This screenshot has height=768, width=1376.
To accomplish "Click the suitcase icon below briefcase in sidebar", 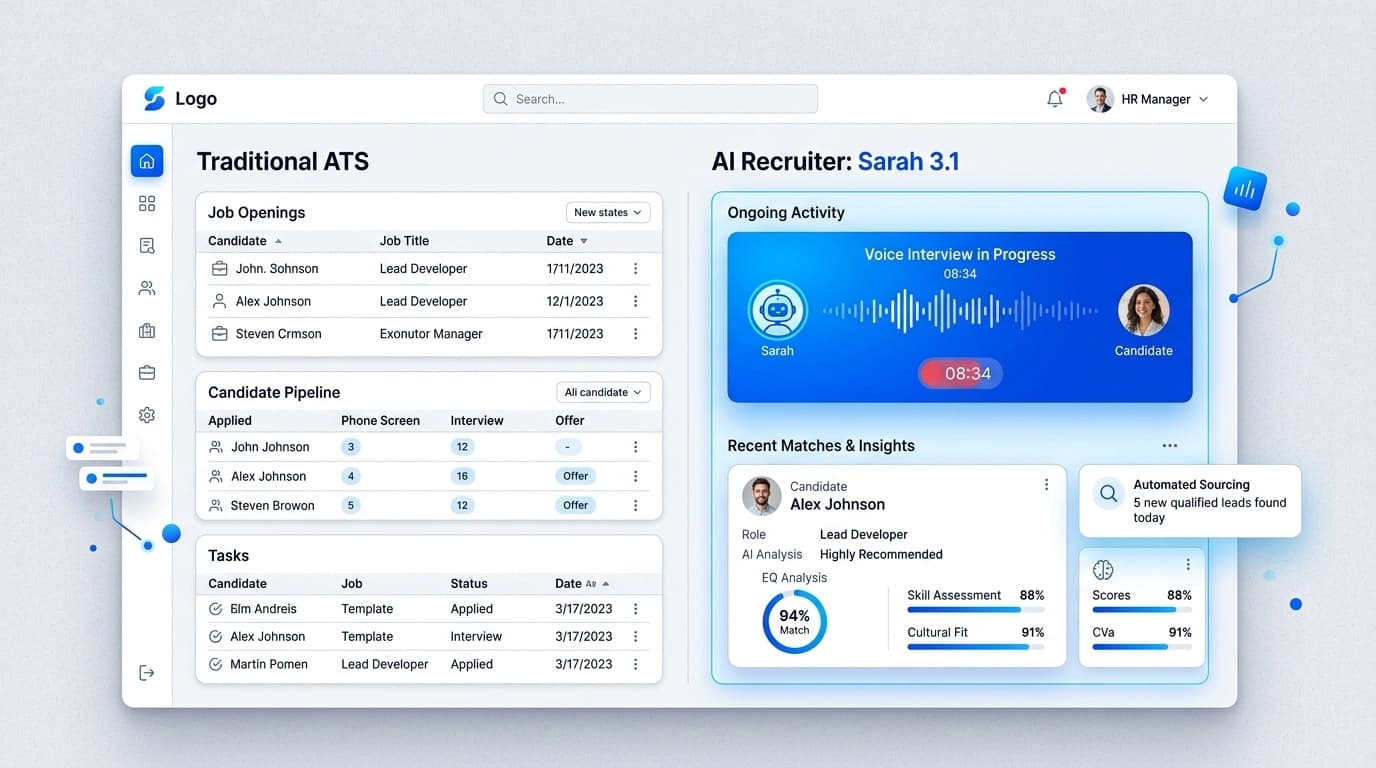I will point(146,372).
